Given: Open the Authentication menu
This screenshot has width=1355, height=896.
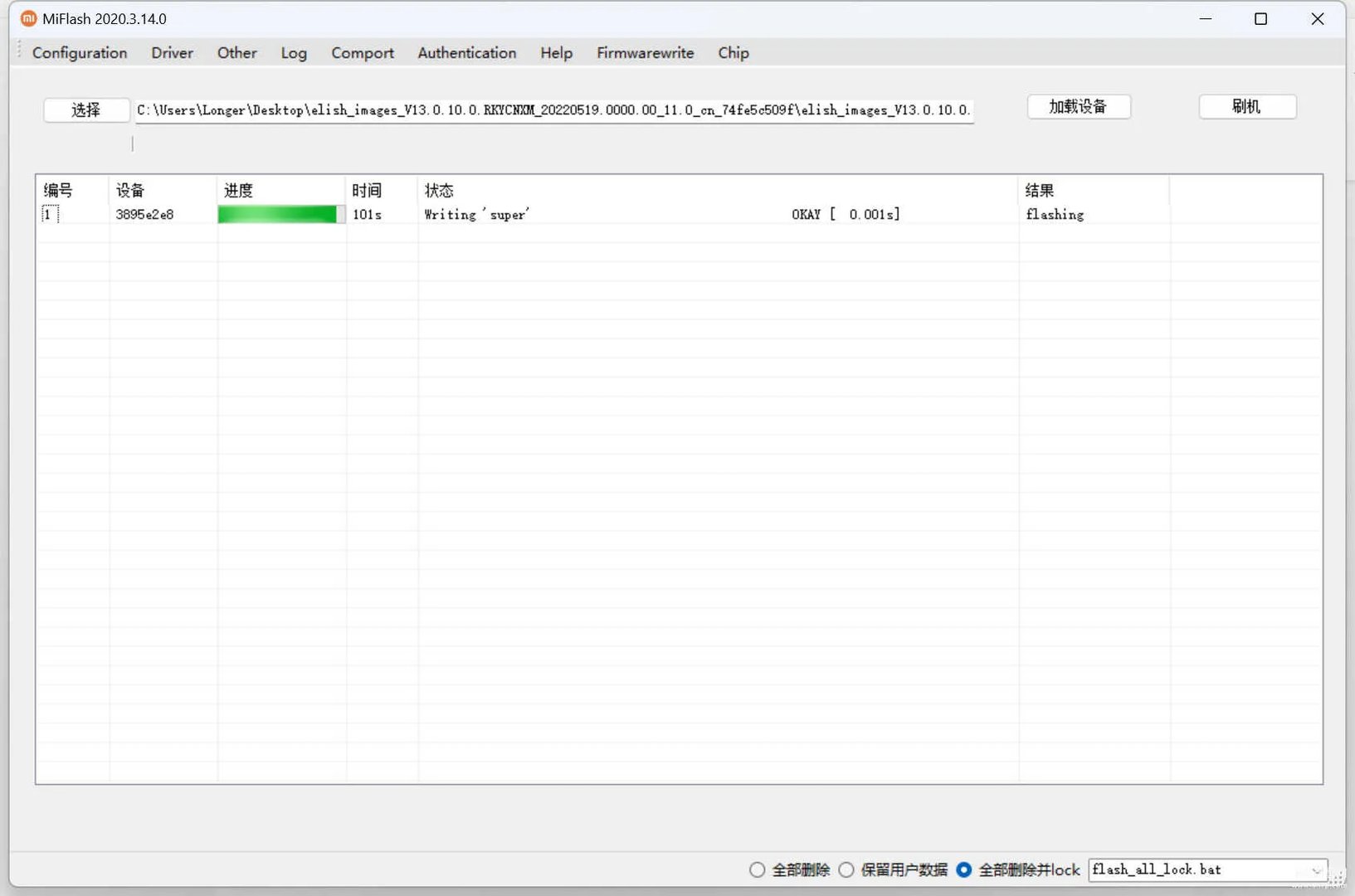Looking at the screenshot, I should [466, 53].
